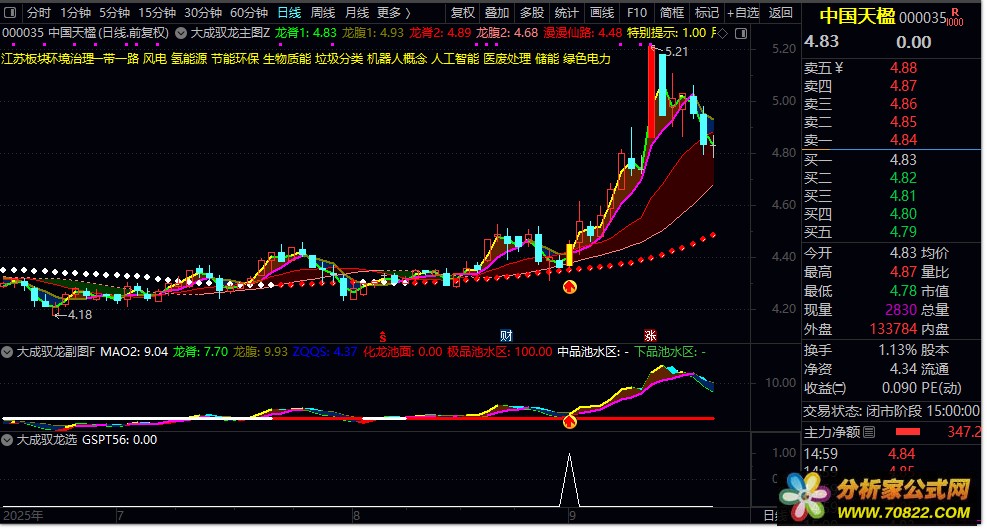The image size is (987, 529).
Task: Switch to 日线 daily chart
Action: click(x=290, y=12)
